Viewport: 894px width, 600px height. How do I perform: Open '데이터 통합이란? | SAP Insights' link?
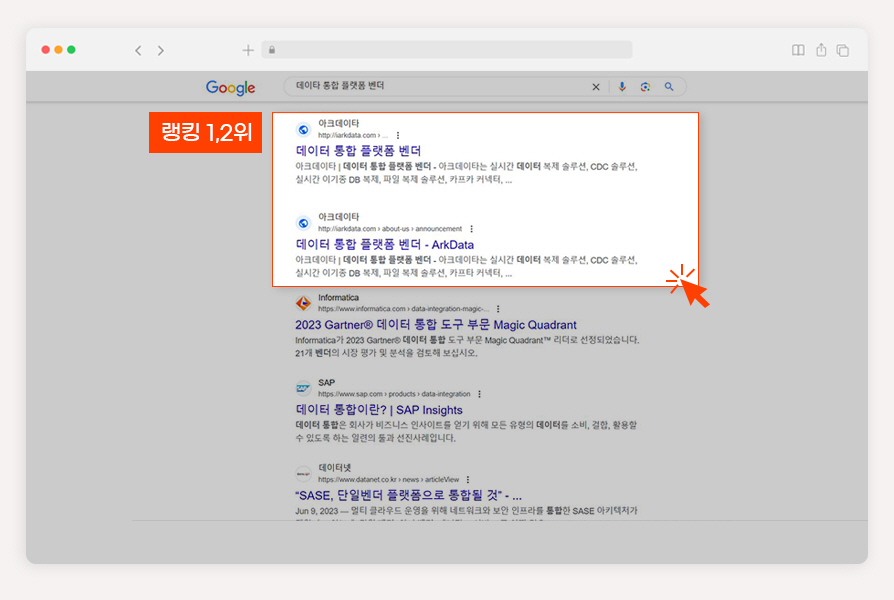379,410
